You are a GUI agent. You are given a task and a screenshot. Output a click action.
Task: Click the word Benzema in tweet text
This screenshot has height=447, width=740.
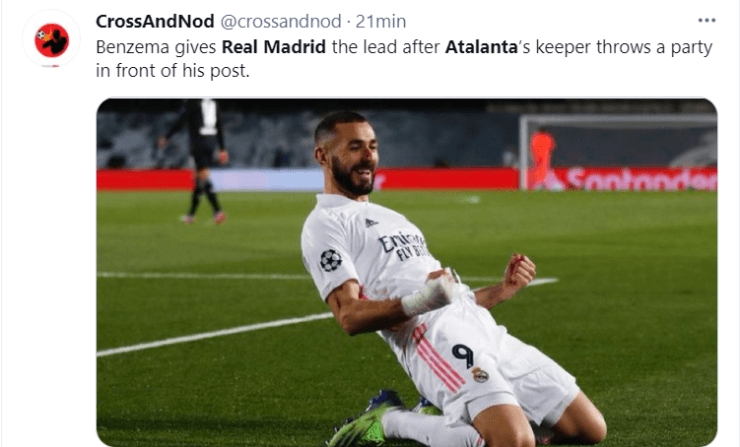click(x=133, y=47)
